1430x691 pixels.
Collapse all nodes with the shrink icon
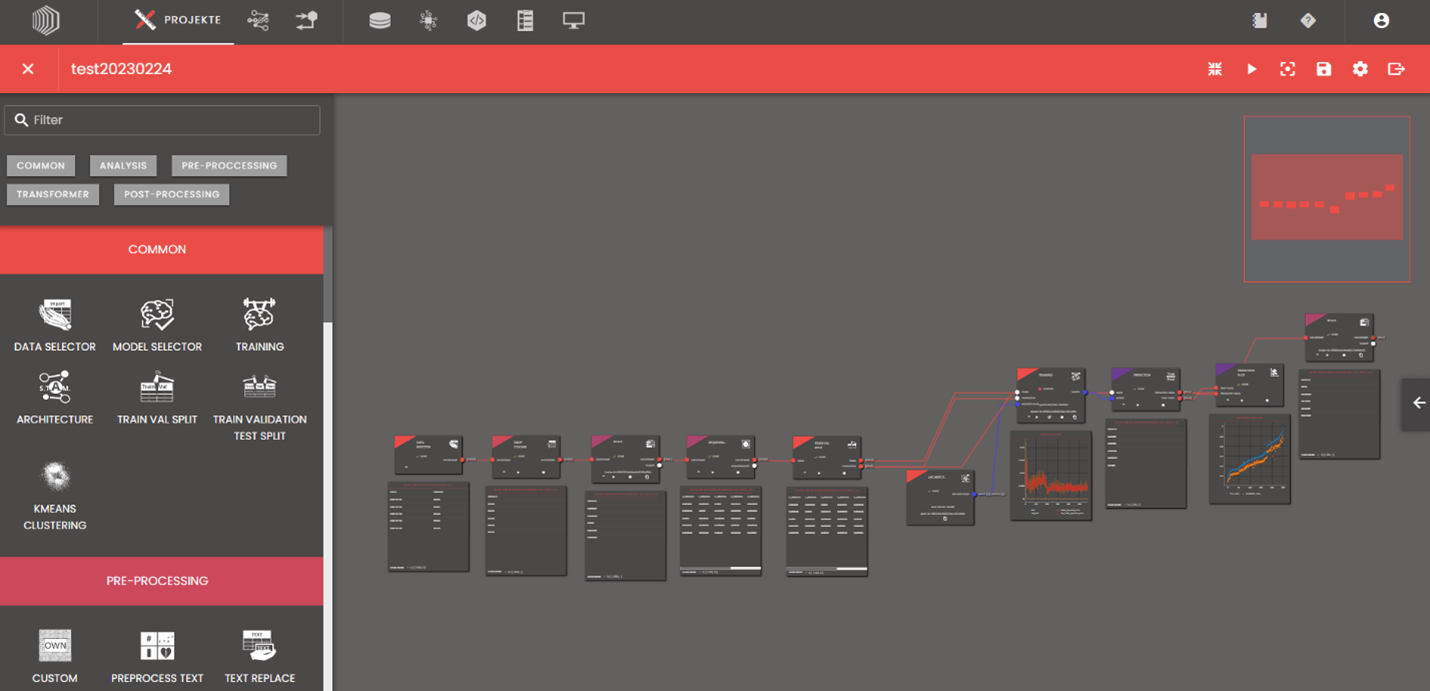pos(1215,69)
